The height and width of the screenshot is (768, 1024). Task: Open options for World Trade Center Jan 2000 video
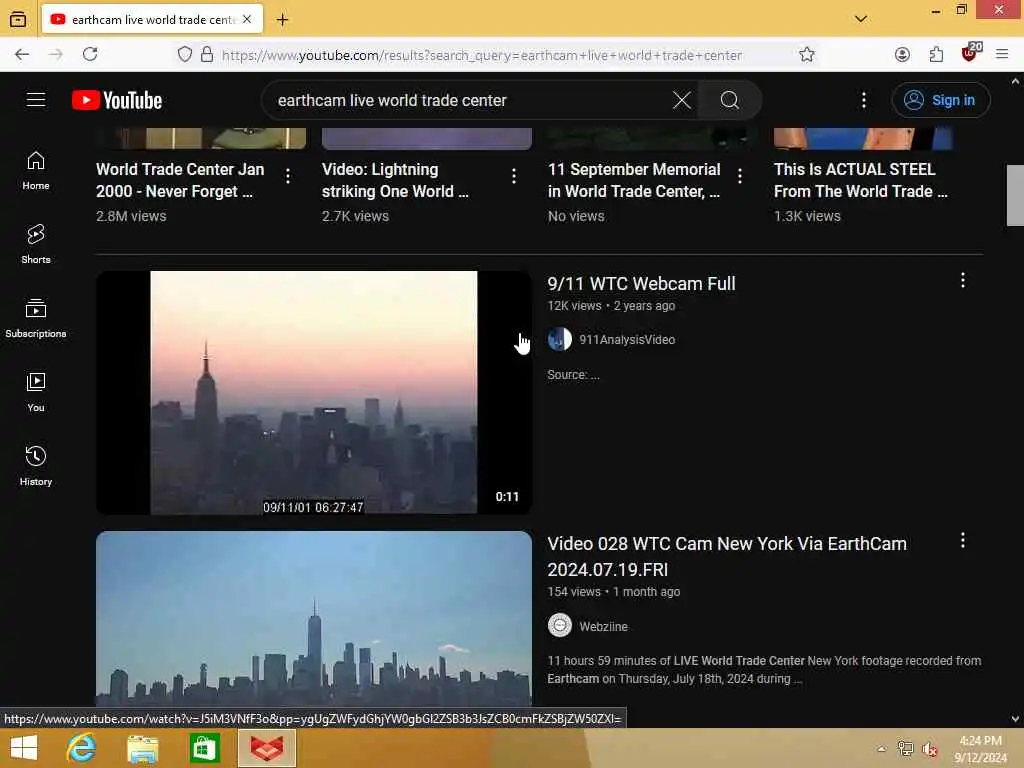[288, 176]
